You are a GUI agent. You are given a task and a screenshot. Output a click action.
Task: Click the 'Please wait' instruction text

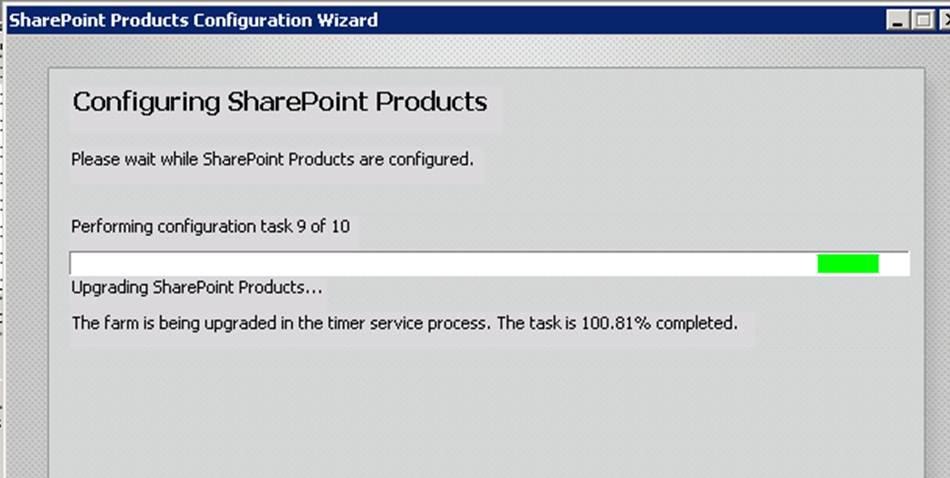272,159
